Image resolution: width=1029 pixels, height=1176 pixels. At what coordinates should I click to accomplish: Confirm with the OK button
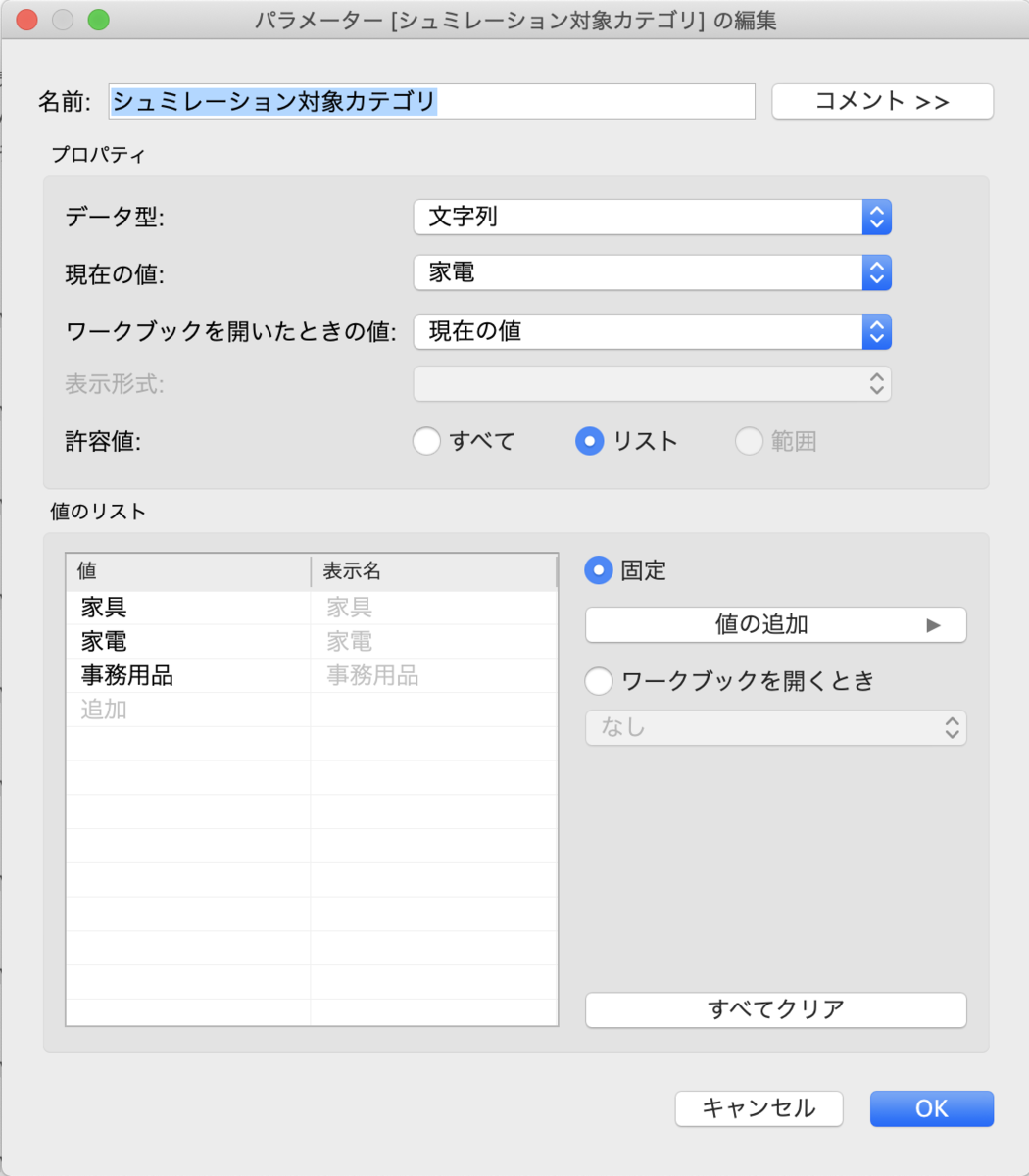pyautogui.click(x=932, y=1108)
